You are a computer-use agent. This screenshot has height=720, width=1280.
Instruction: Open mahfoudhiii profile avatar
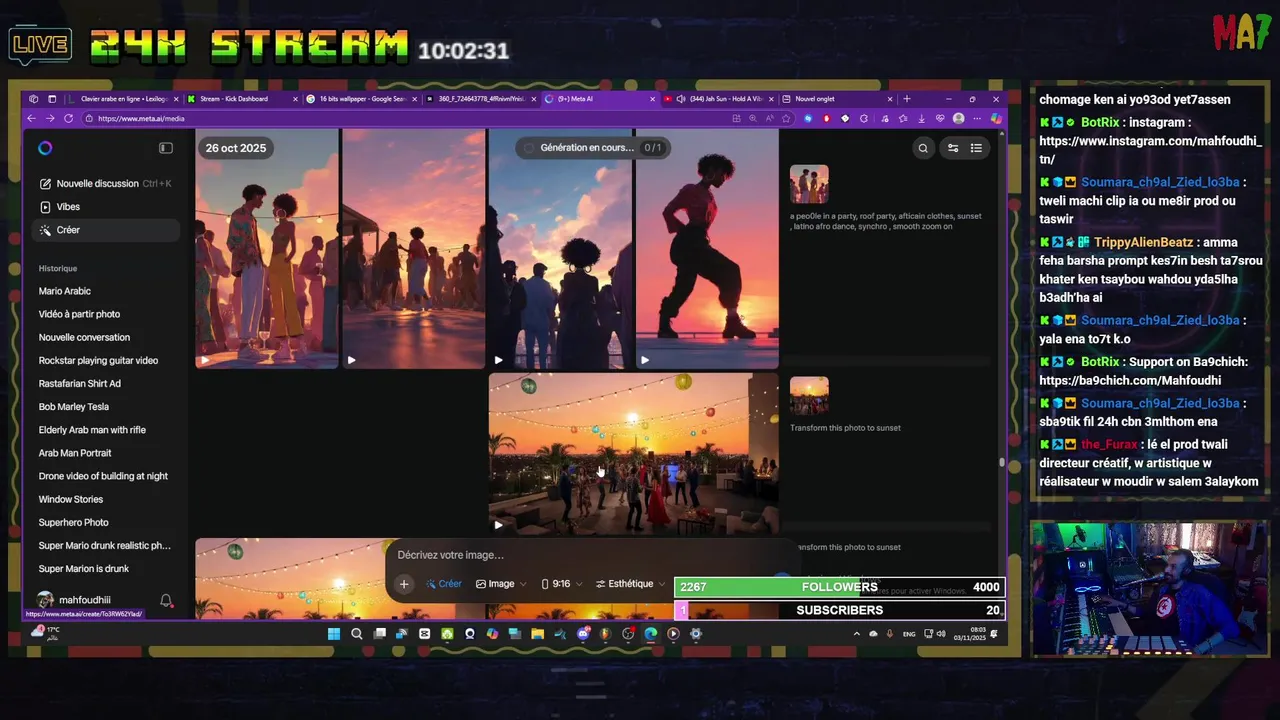pos(45,600)
